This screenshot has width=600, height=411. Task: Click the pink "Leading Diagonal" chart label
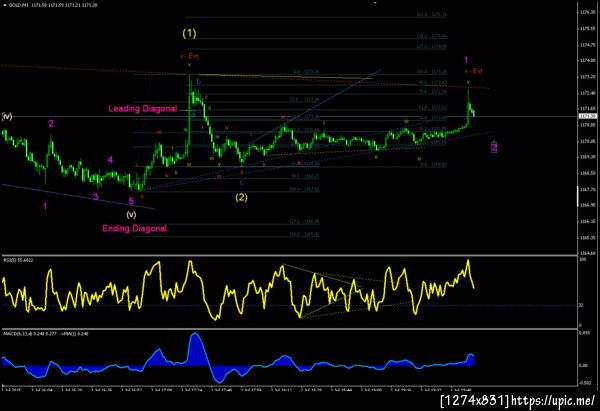click(142, 109)
